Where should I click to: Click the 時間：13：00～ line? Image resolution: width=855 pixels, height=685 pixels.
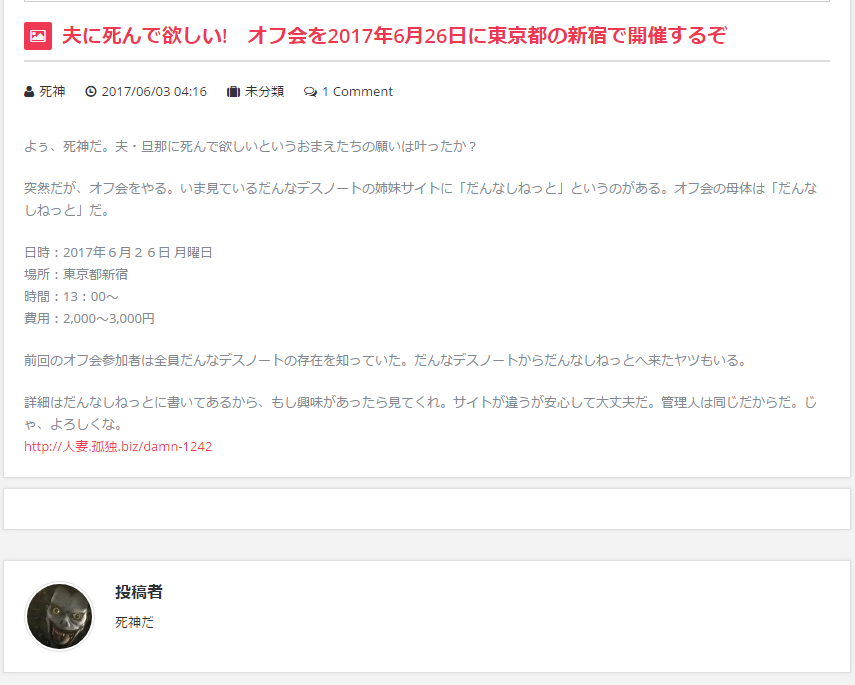[71, 296]
